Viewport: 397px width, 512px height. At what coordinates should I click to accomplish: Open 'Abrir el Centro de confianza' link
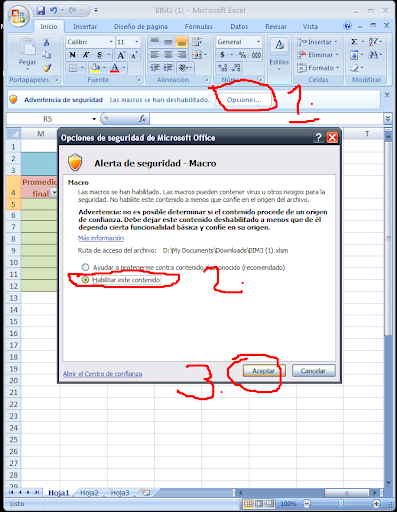pyautogui.click(x=103, y=374)
